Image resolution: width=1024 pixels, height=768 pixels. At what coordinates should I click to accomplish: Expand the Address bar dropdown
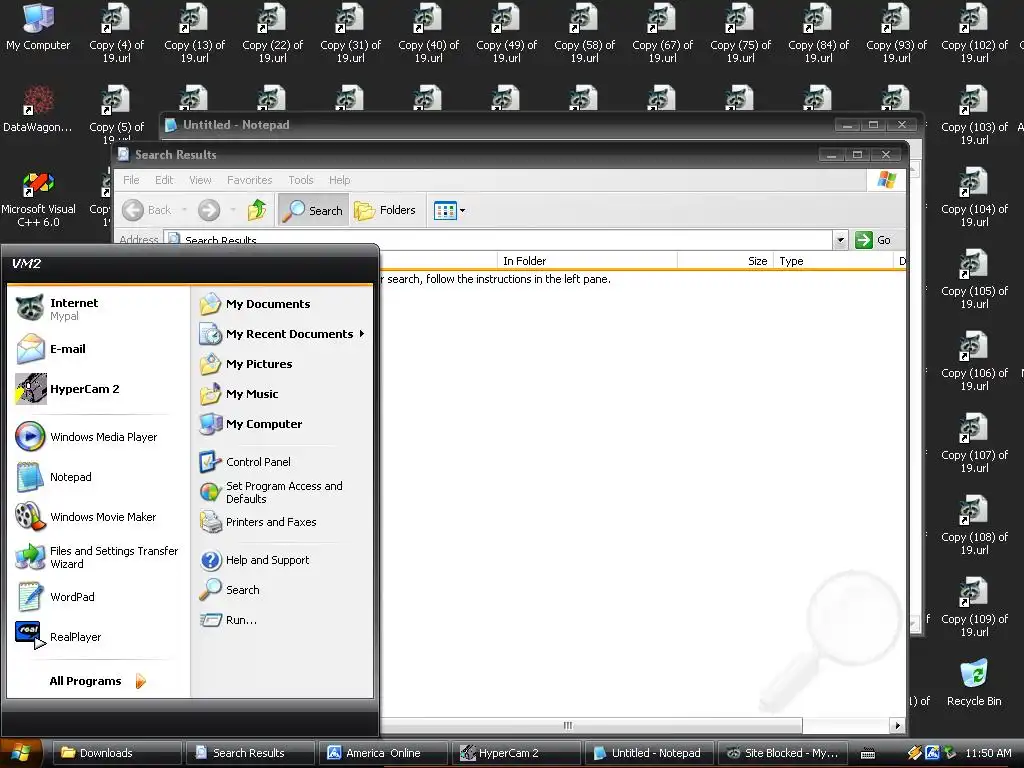click(x=840, y=240)
